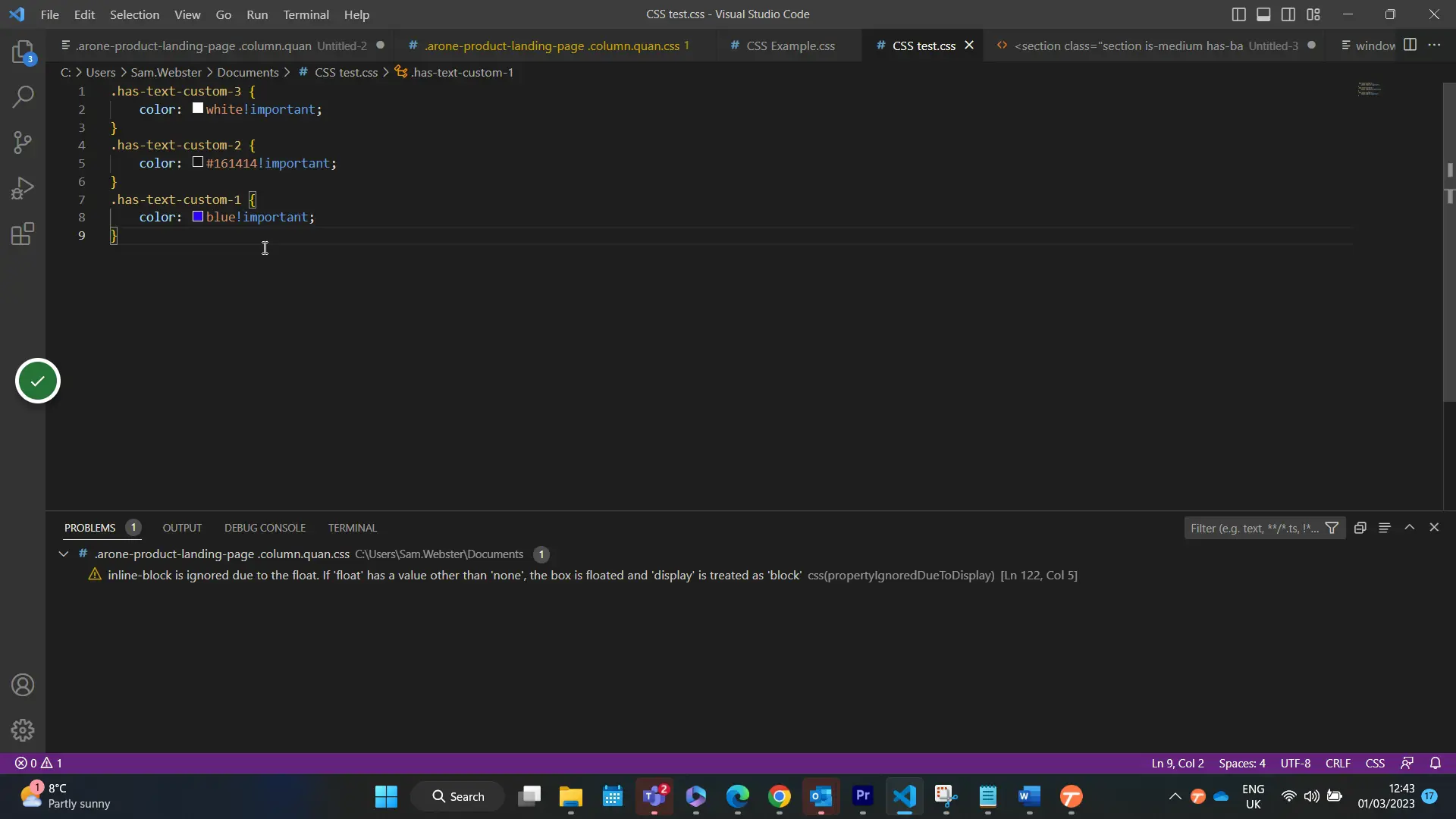Open the Run and Debug view
Screen dimensions: 1456x819
23,188
